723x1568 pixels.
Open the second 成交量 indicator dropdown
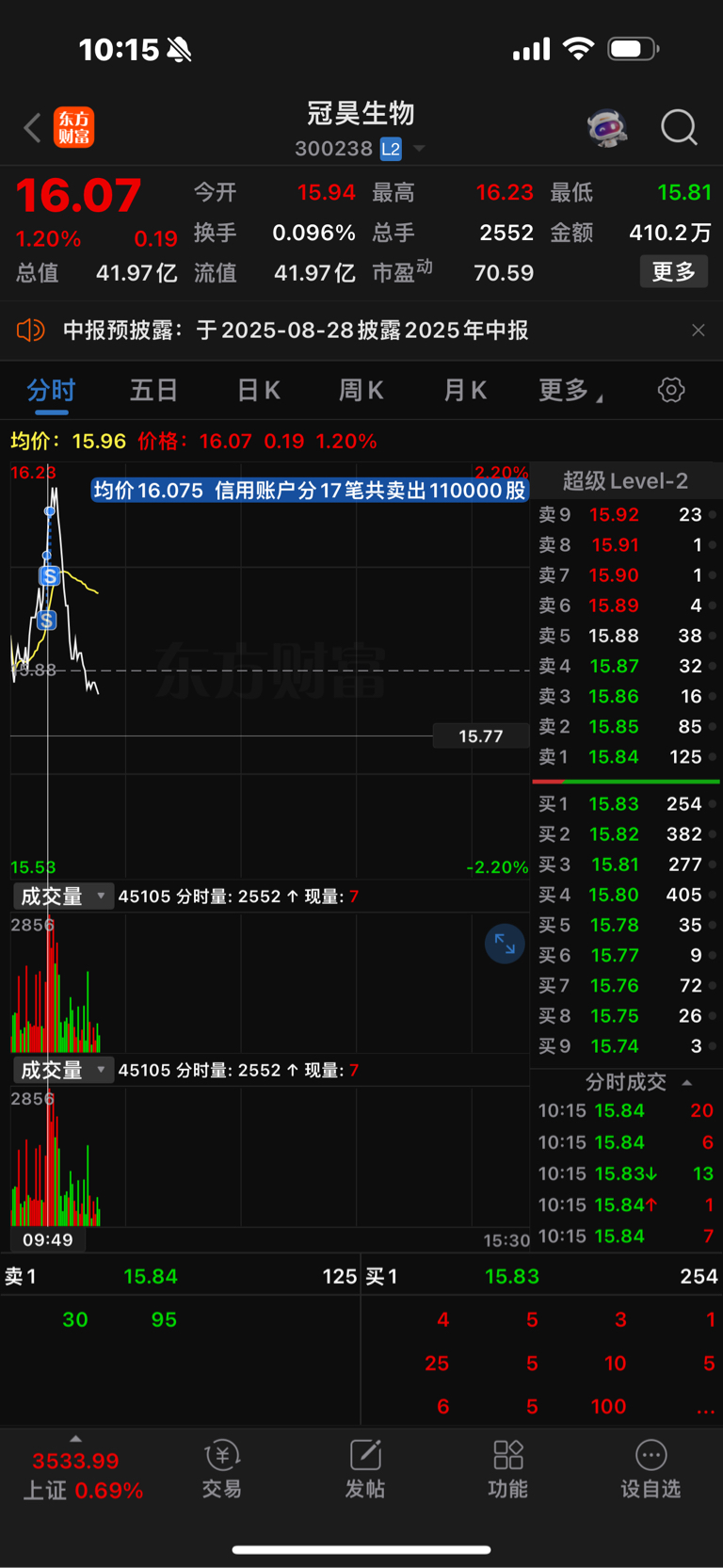[63, 1070]
